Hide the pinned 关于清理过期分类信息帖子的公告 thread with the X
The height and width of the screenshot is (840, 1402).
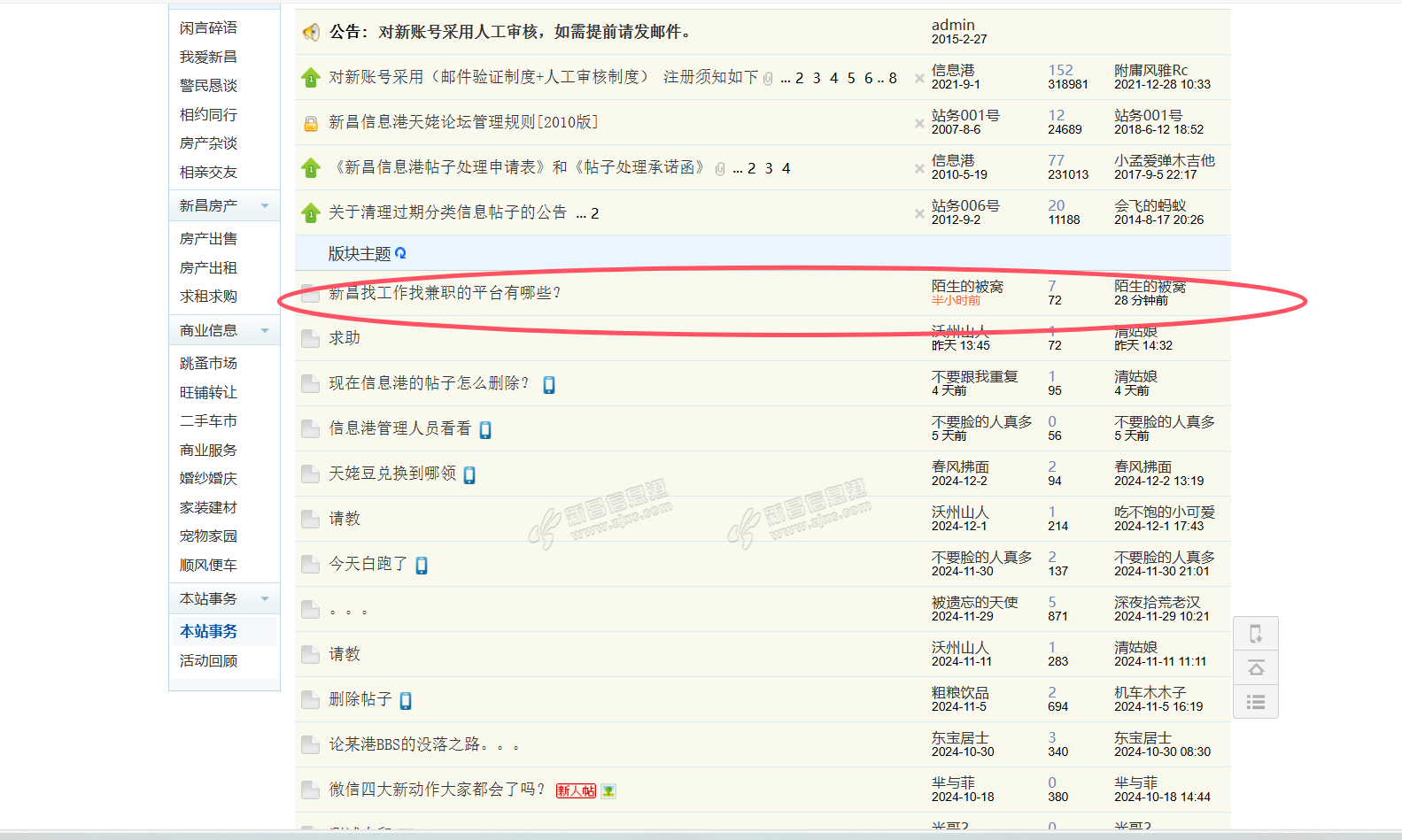919,213
